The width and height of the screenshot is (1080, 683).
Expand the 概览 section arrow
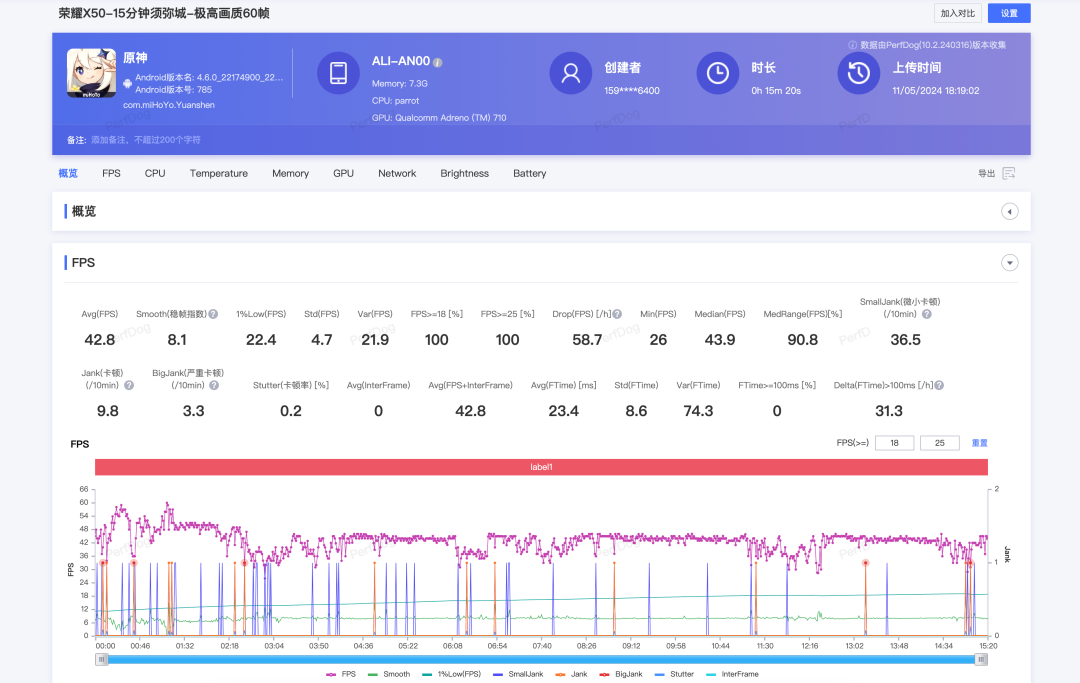point(1010,212)
